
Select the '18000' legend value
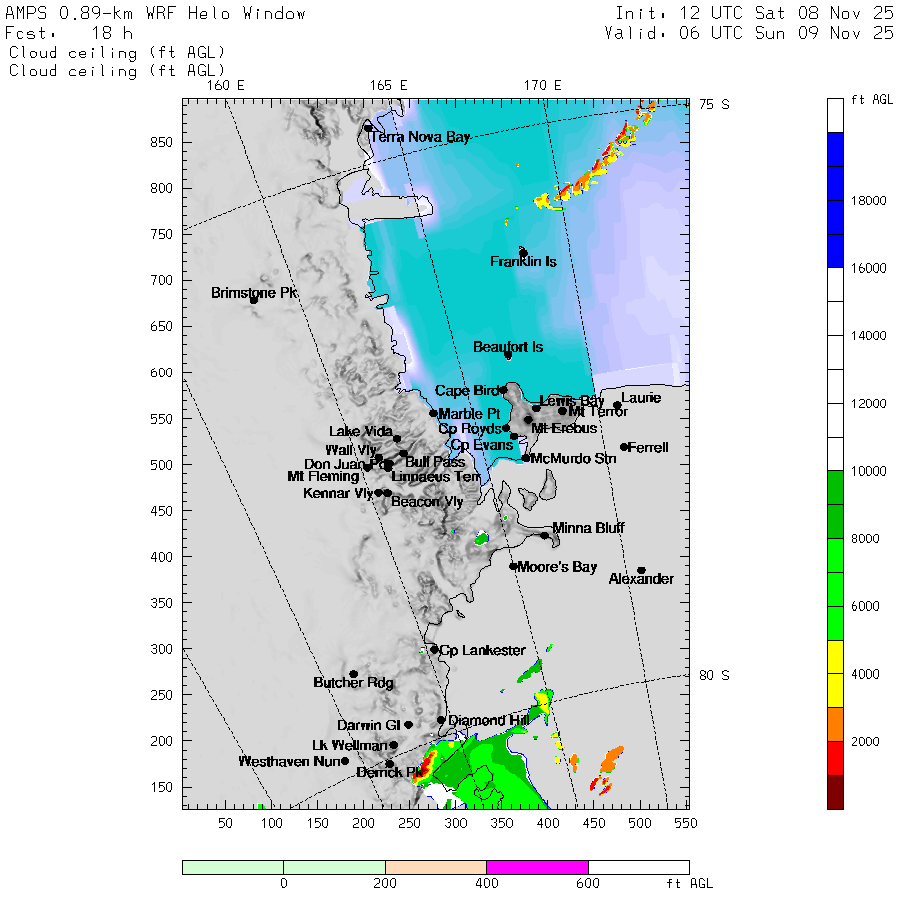click(868, 201)
